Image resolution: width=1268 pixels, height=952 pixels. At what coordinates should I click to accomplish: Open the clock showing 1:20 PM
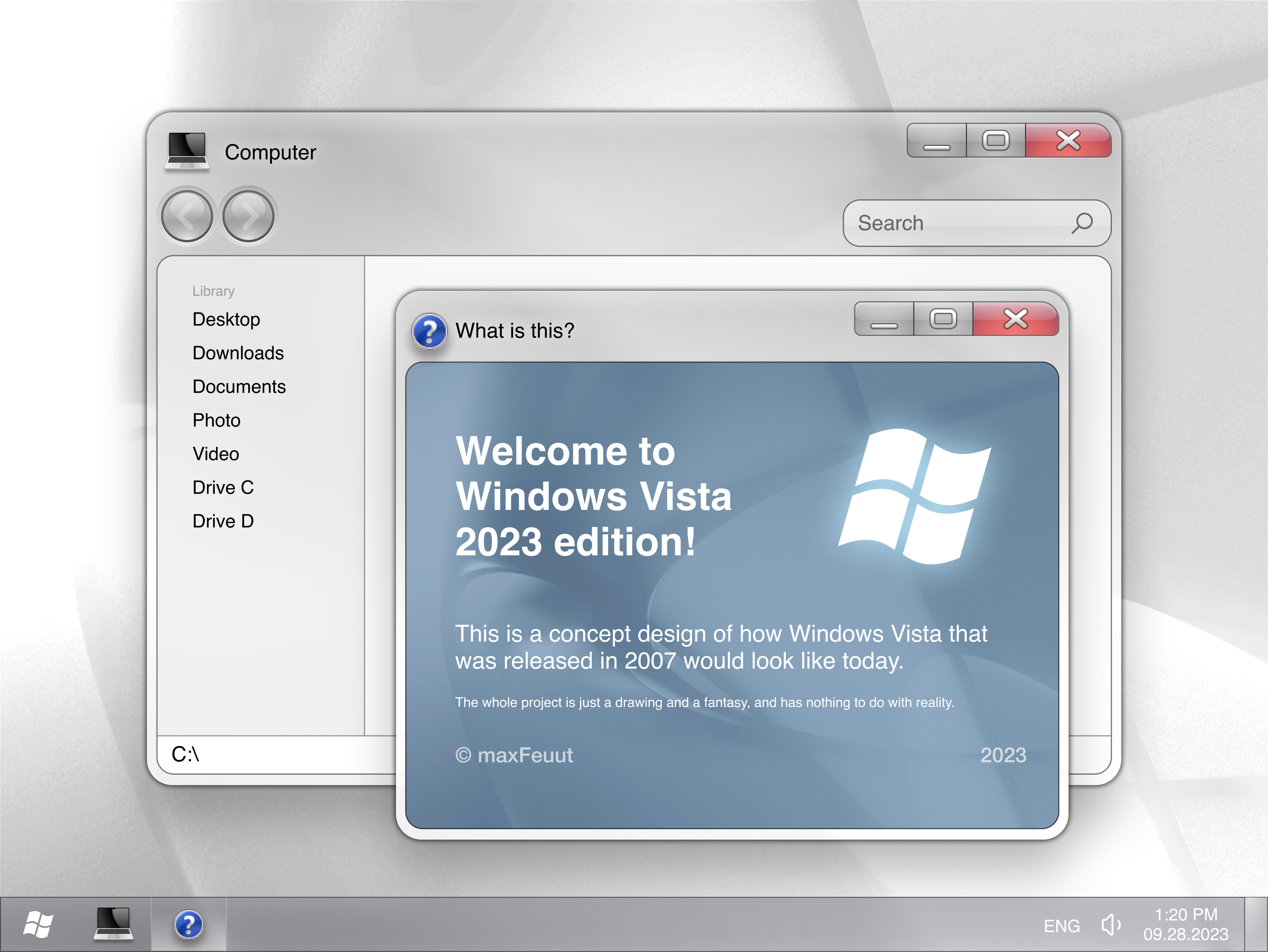(x=1185, y=924)
